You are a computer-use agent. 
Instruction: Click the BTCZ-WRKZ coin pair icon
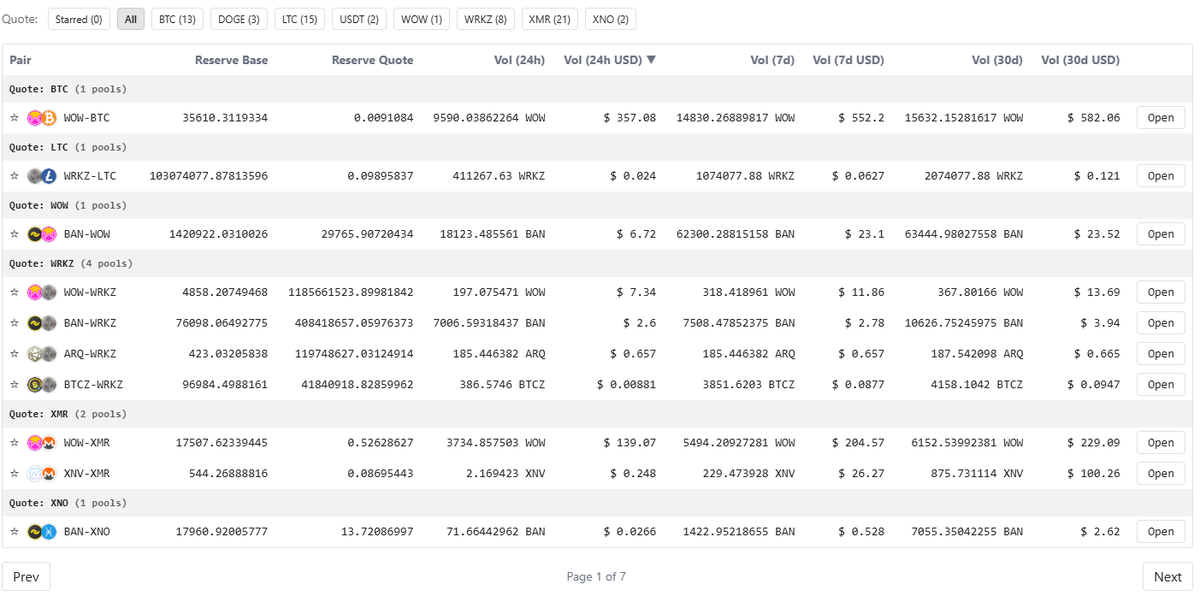pos(42,384)
